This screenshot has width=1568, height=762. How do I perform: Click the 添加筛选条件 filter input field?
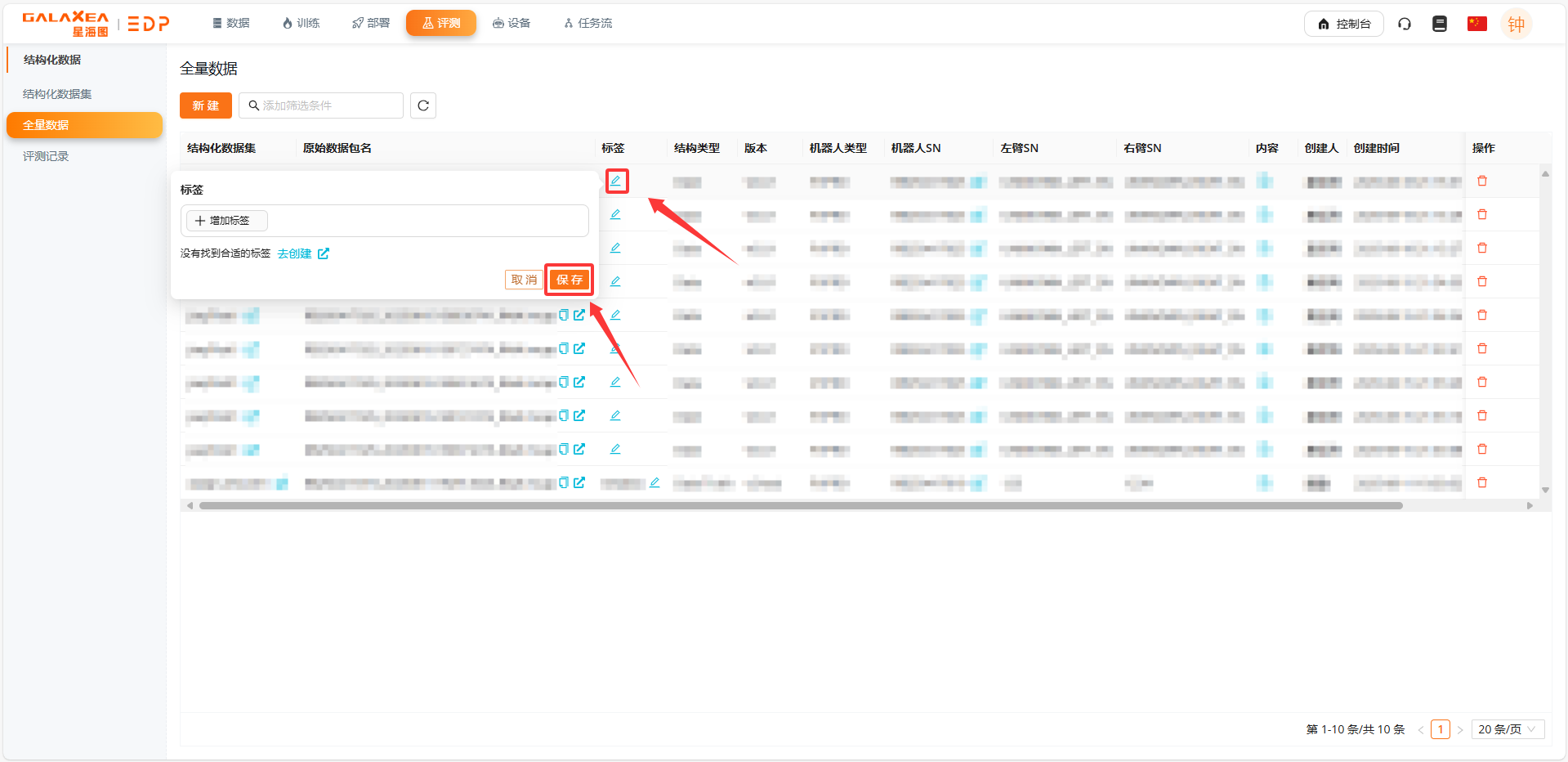click(x=327, y=105)
